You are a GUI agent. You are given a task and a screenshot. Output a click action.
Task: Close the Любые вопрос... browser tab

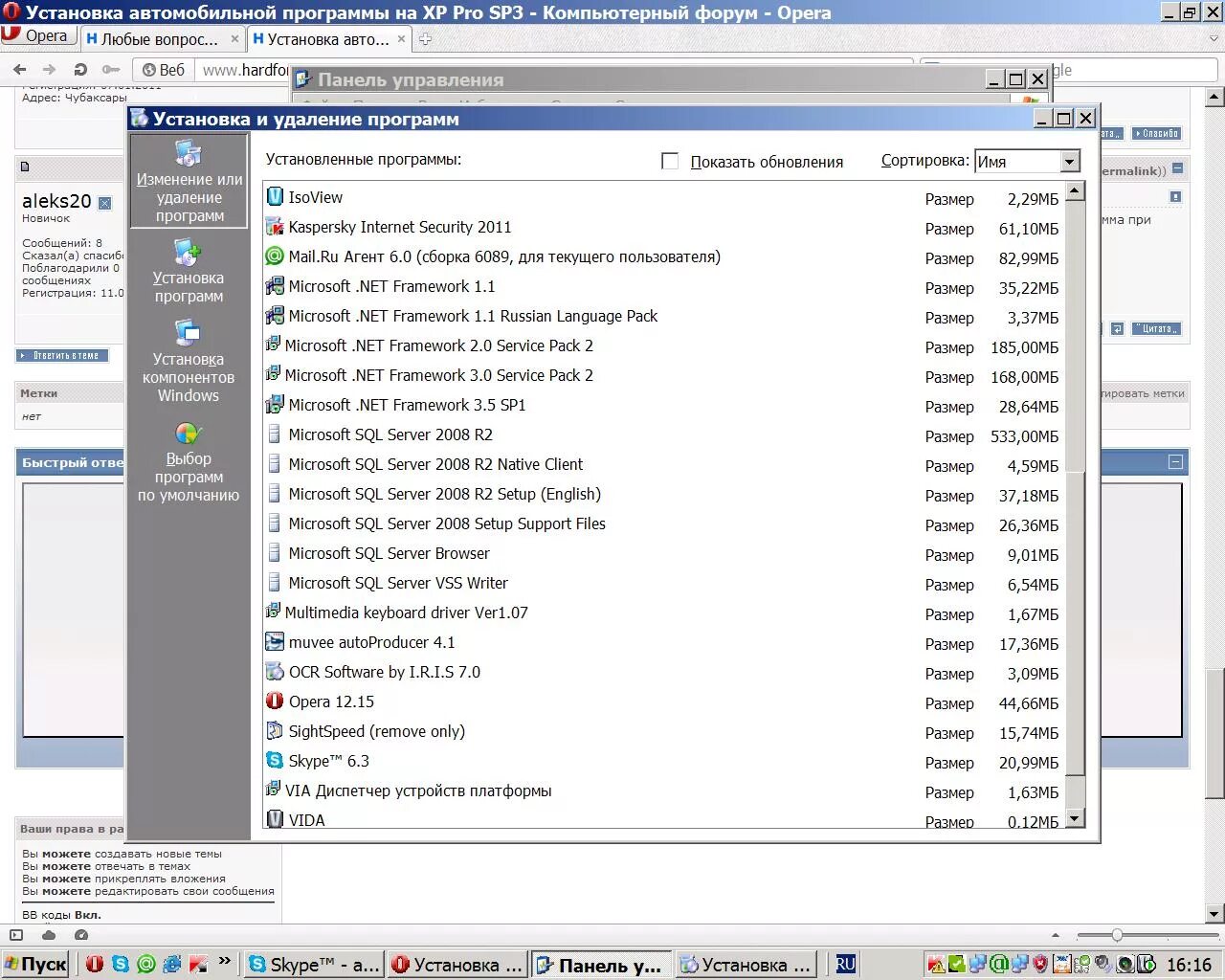(x=234, y=39)
